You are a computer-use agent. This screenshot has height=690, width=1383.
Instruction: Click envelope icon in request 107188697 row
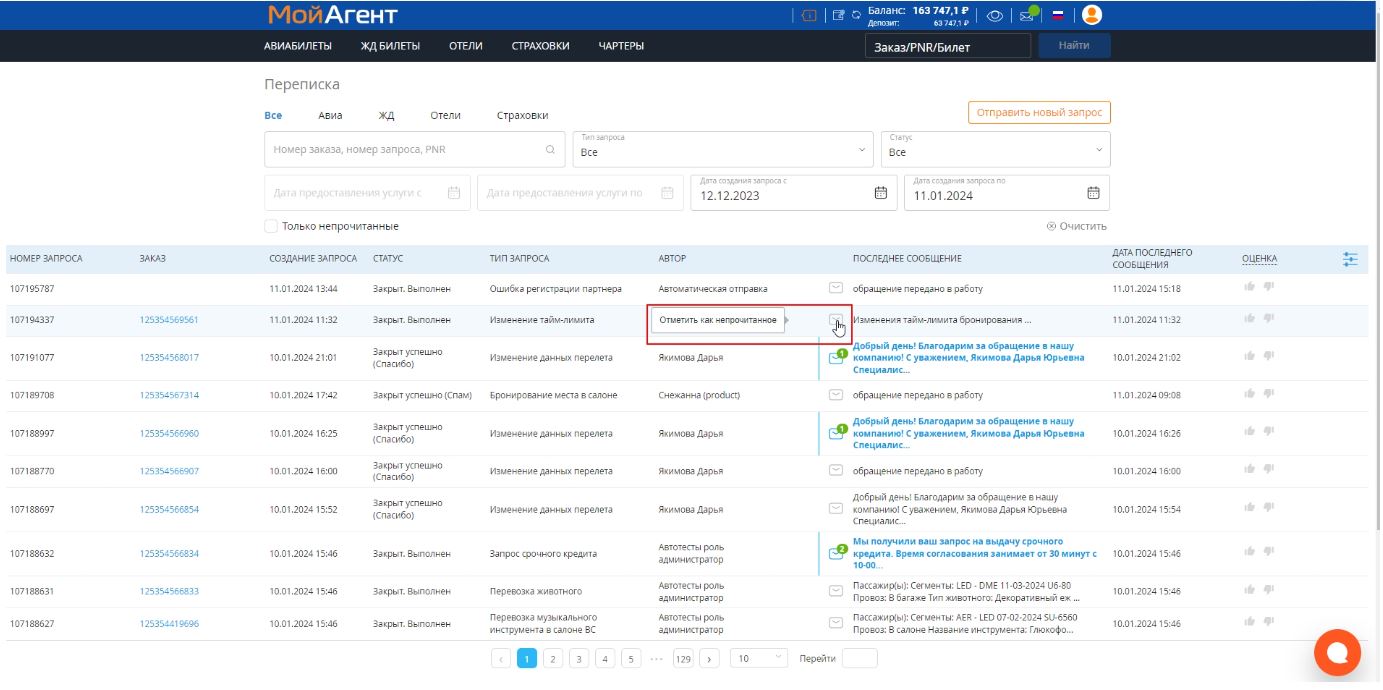pyautogui.click(x=836, y=509)
